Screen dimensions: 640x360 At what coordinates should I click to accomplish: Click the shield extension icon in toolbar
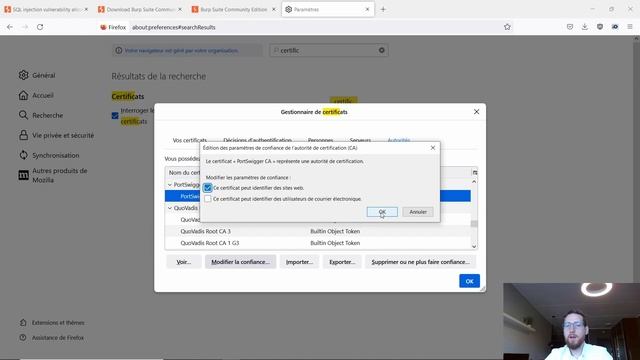click(x=600, y=27)
